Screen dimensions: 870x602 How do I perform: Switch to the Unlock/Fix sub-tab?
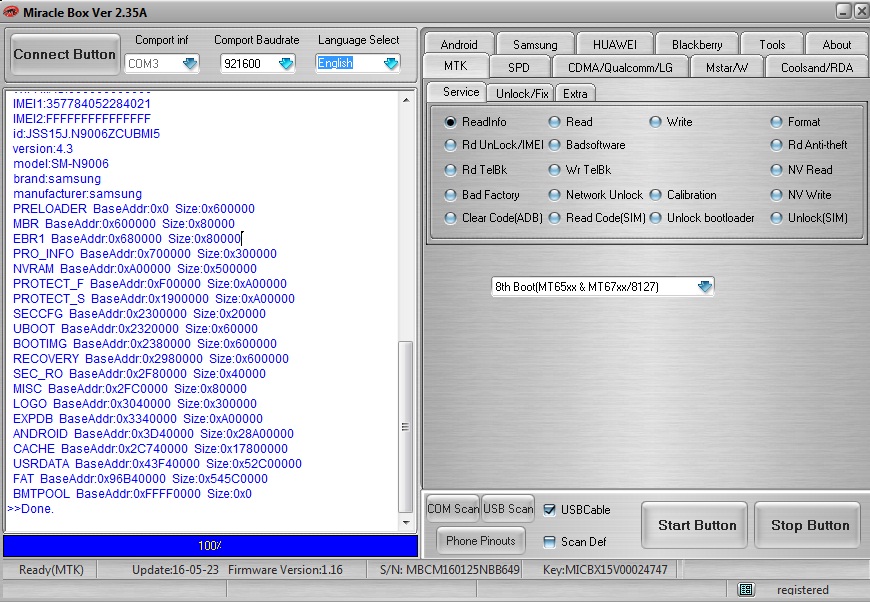click(522, 93)
